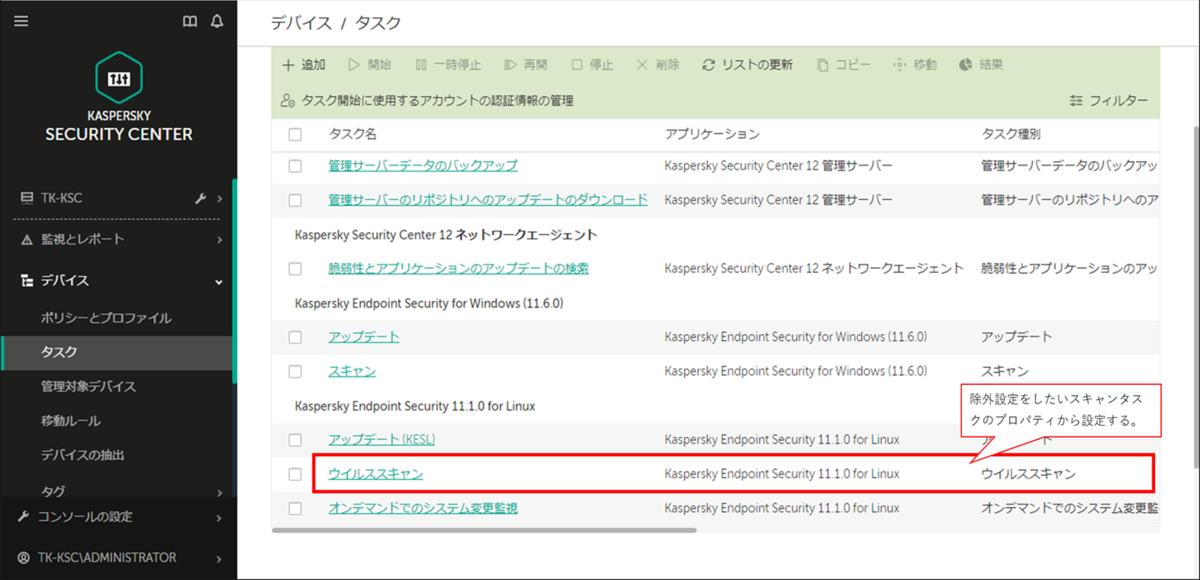Expand the コンソールの設定 section
Screen dimensions: 1200x580
tap(219, 517)
